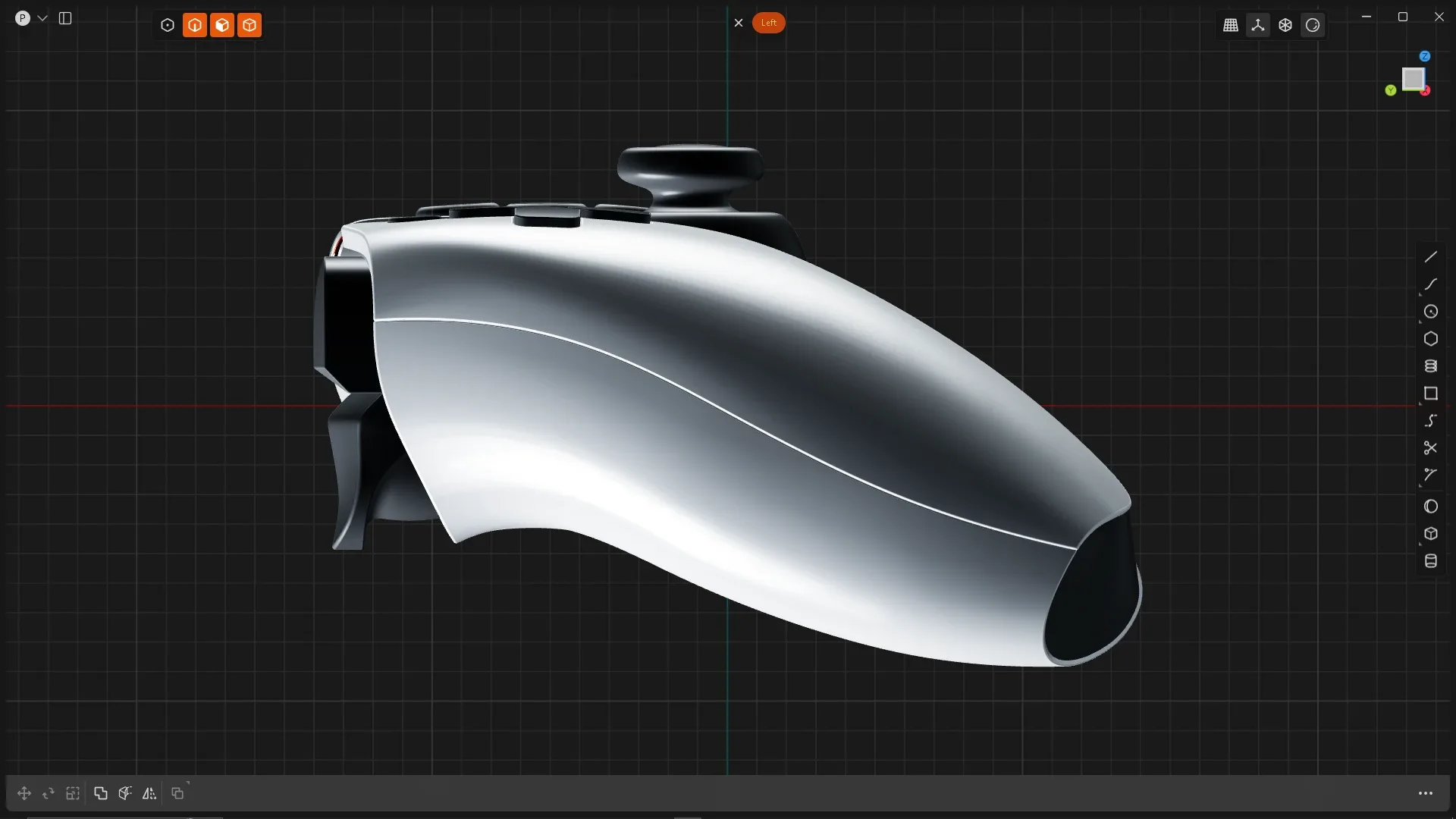Toggle control-point selection mode
The width and height of the screenshot is (1456, 819).
[x=168, y=25]
